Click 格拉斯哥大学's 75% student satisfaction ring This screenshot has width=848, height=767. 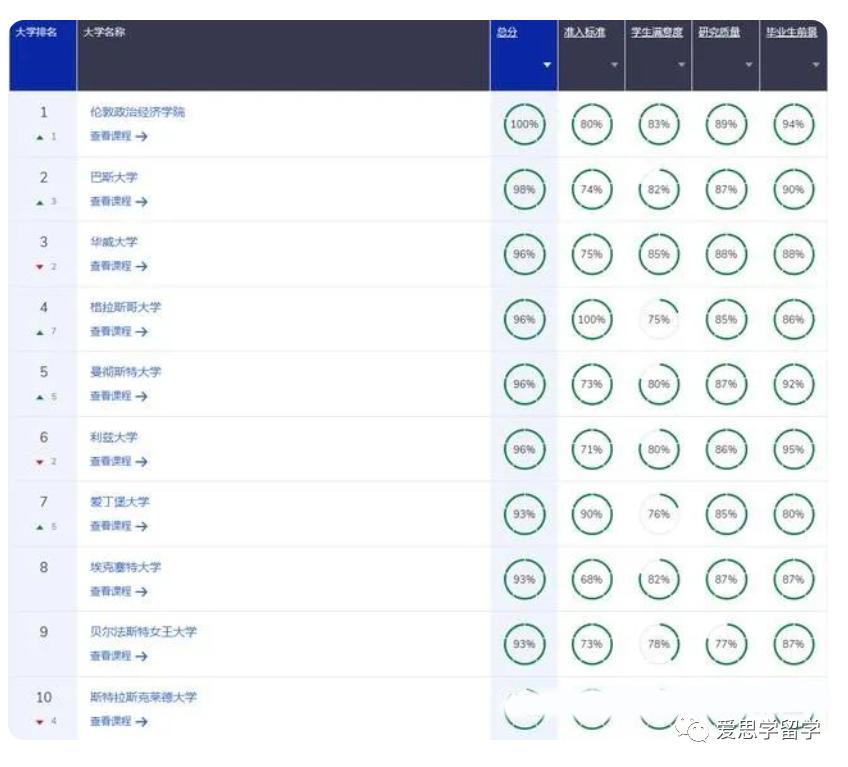[659, 319]
